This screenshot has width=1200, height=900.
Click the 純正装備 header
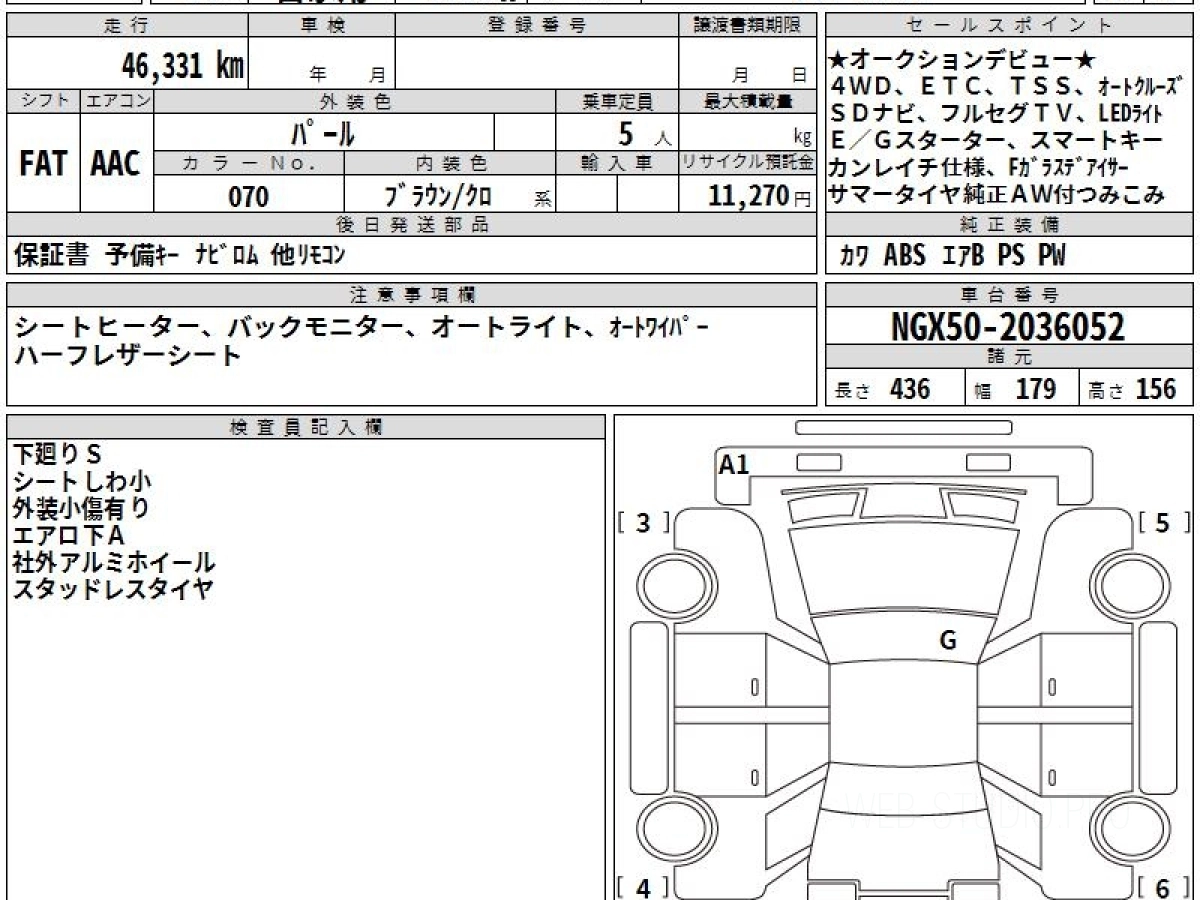[x=1010, y=225]
